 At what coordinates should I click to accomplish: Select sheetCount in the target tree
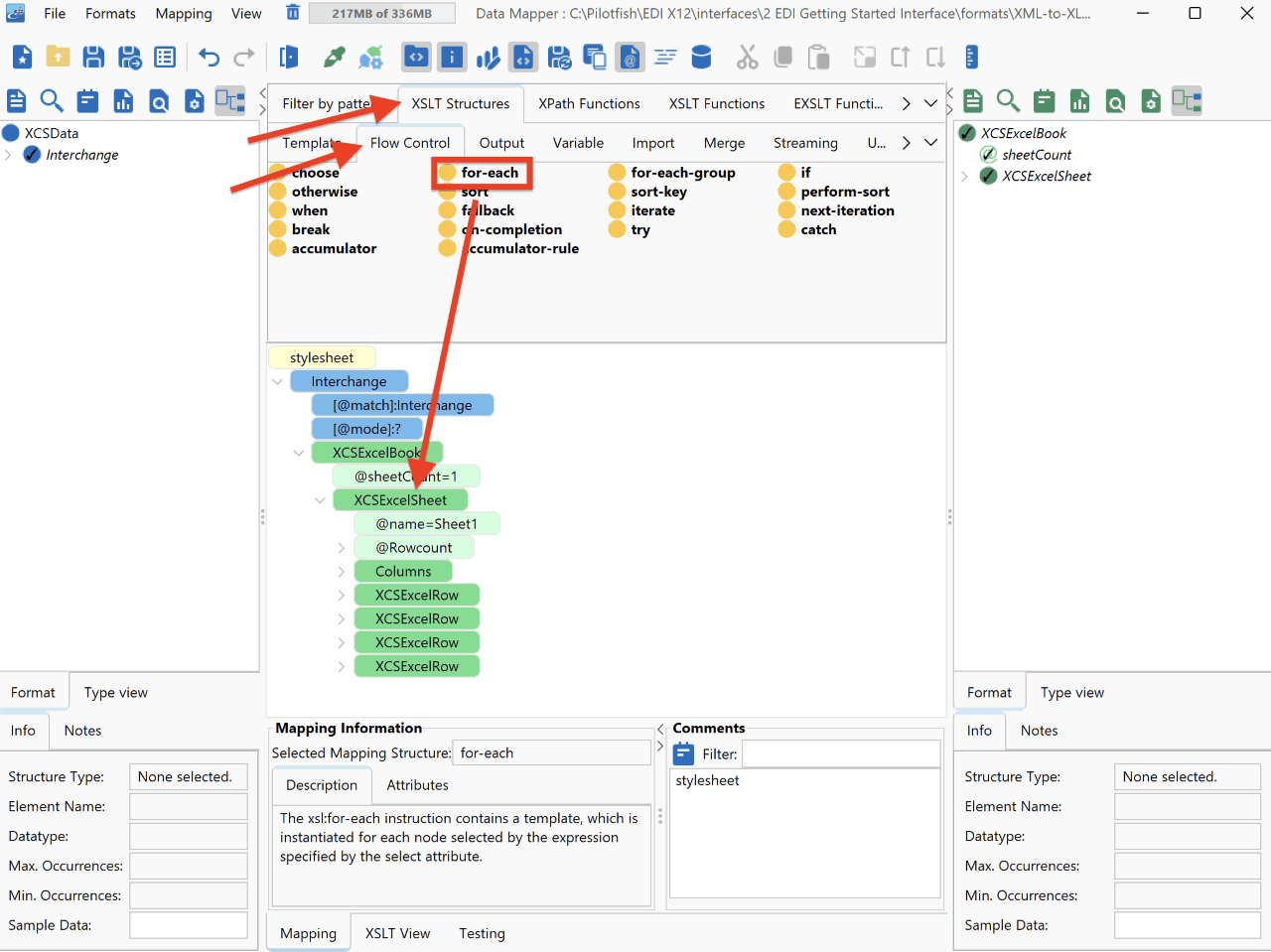pyautogui.click(x=1037, y=155)
